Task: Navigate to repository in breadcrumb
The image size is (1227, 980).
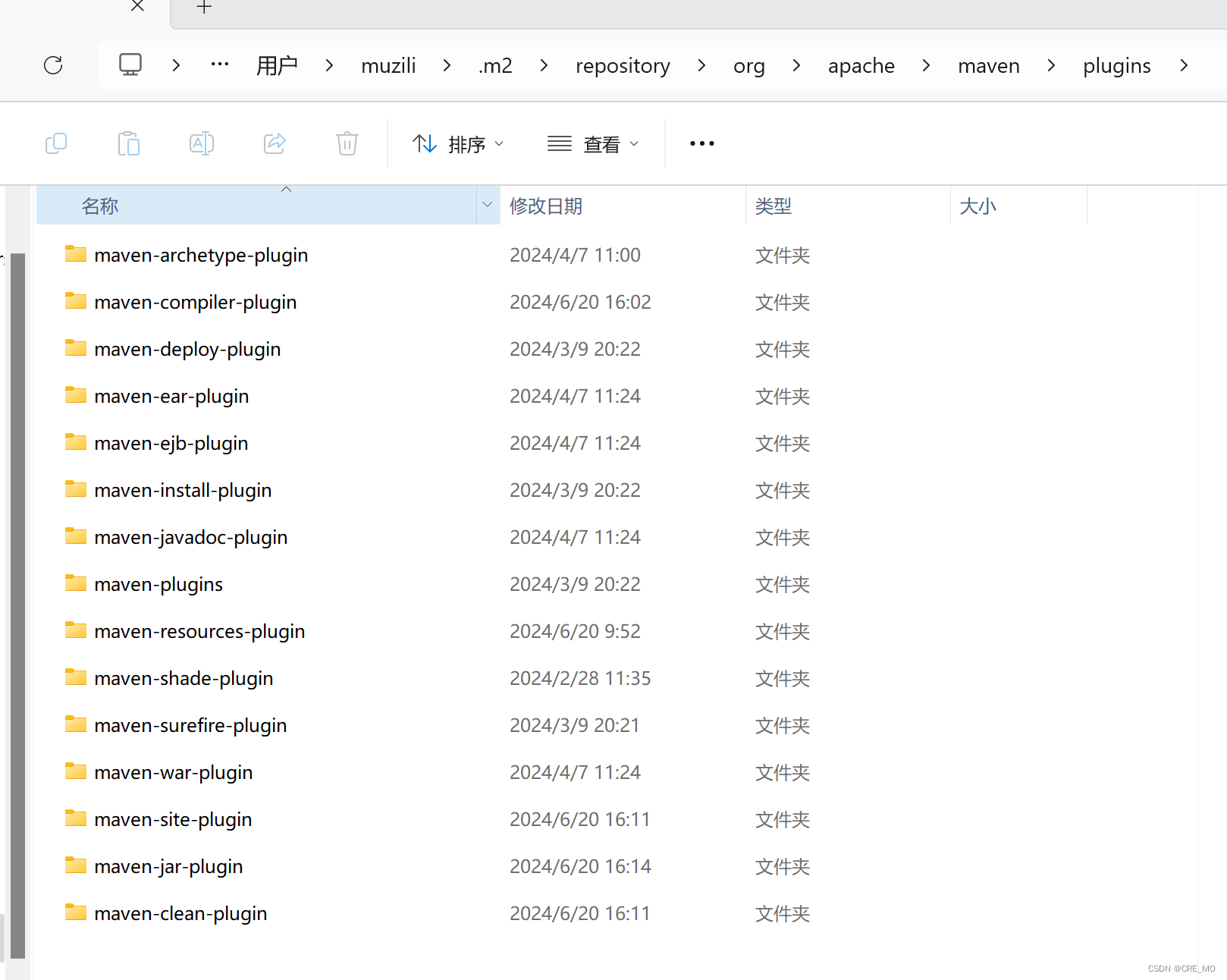Action: tap(623, 66)
